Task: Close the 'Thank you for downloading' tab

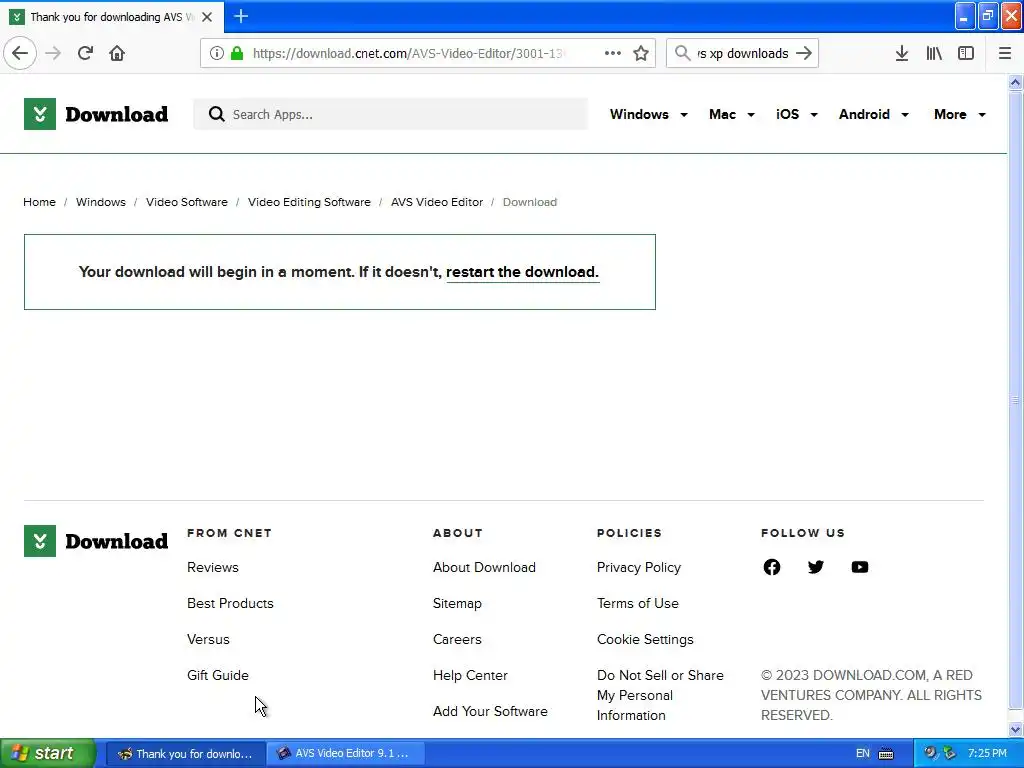Action: tap(207, 17)
